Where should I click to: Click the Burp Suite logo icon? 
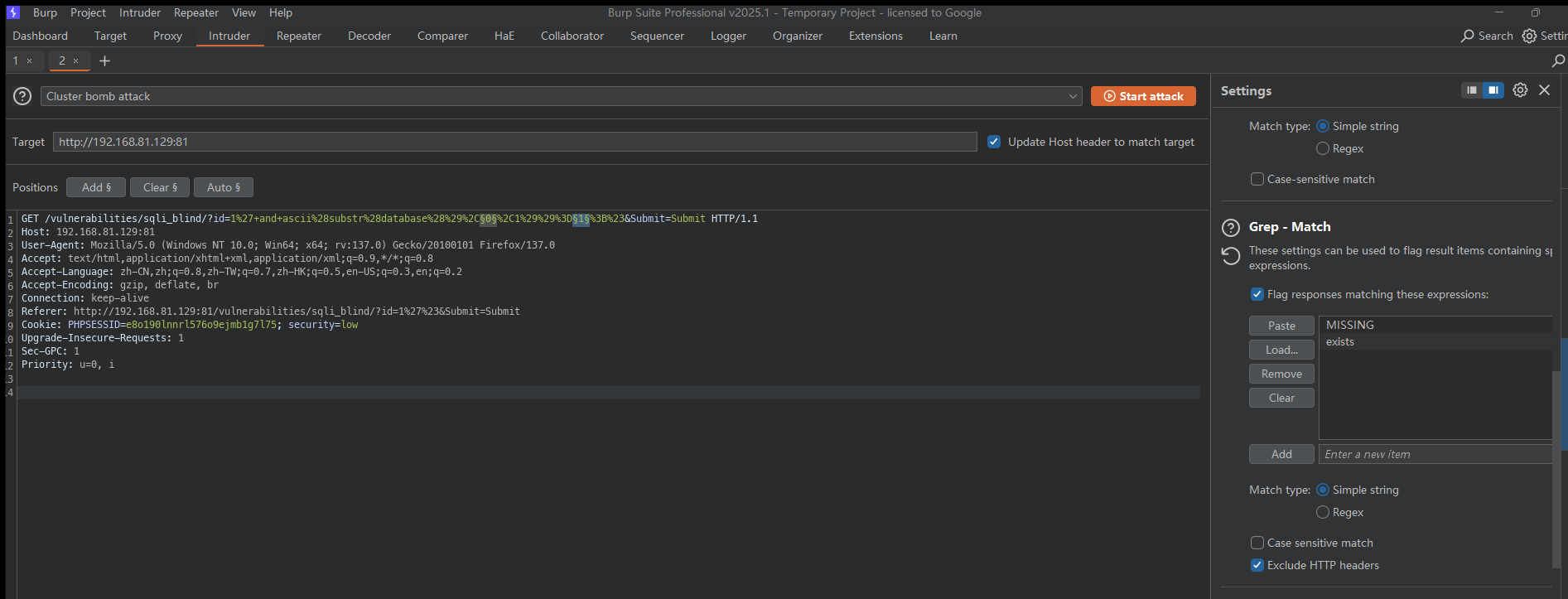[12, 12]
